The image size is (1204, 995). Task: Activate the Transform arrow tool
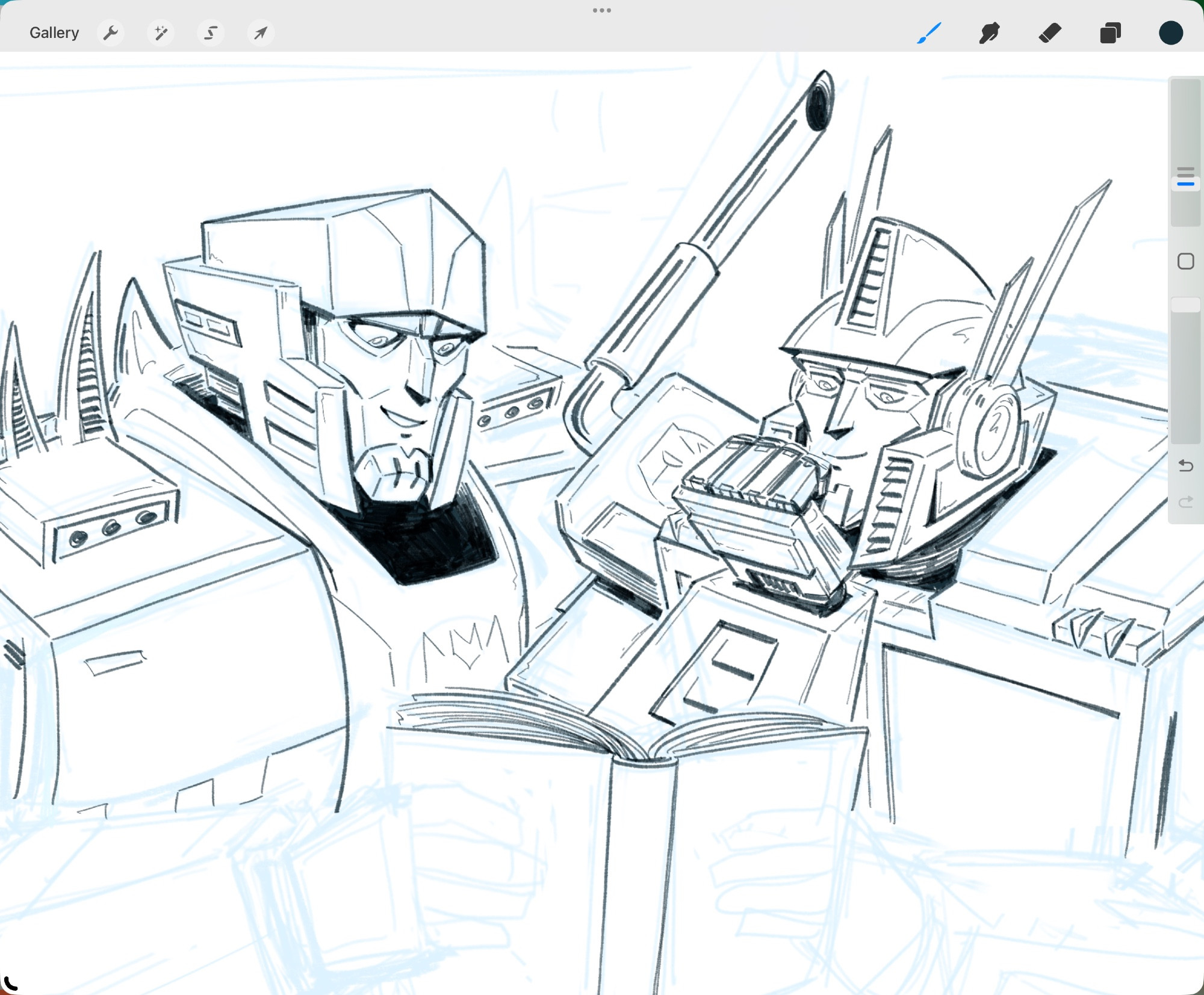pyautogui.click(x=261, y=33)
